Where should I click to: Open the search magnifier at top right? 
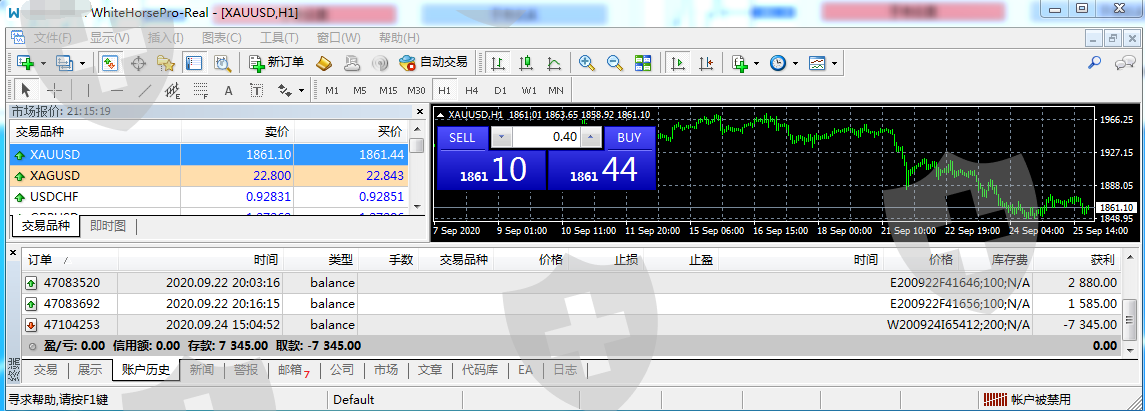(x=1095, y=62)
